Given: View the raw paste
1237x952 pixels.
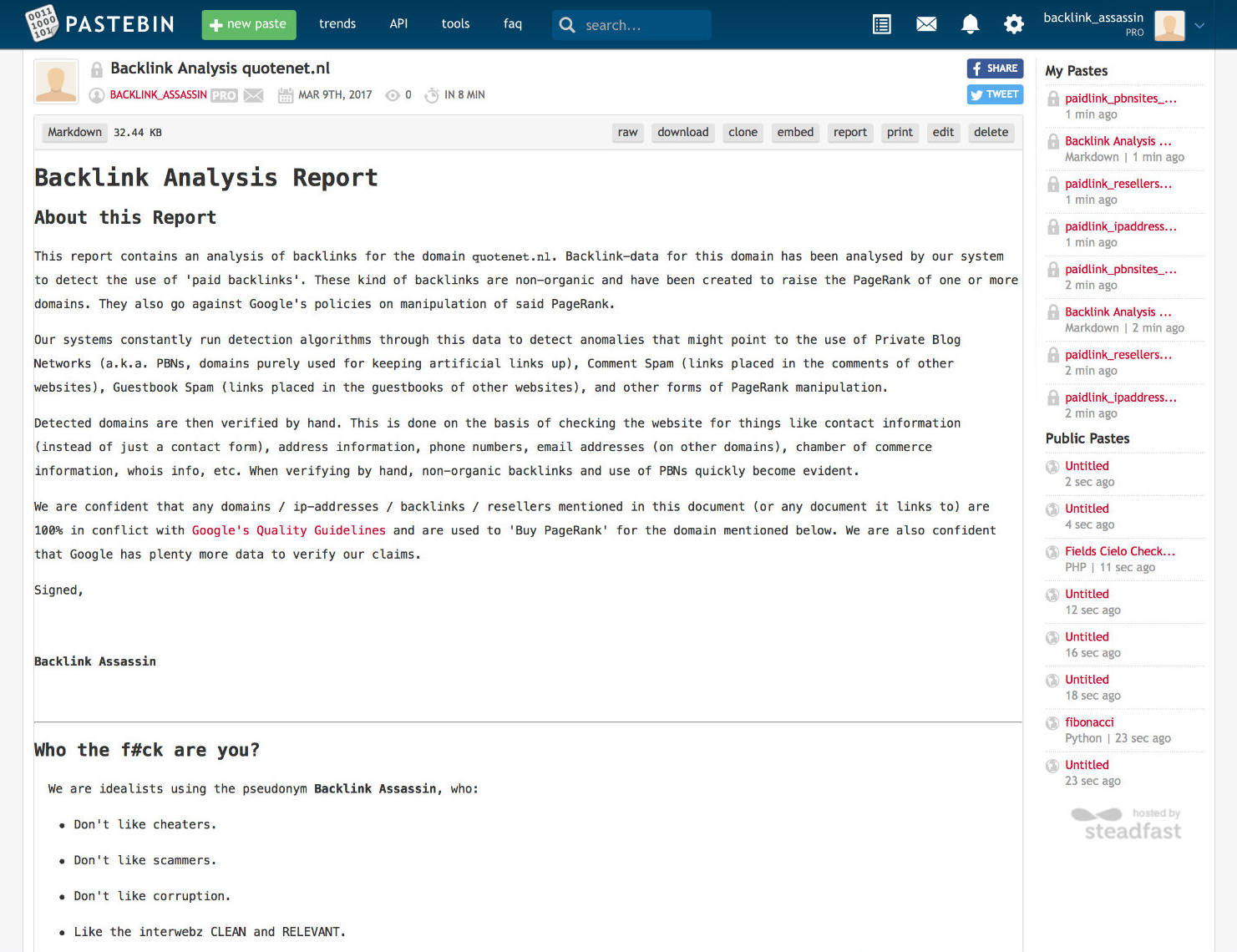Looking at the screenshot, I should pyautogui.click(x=627, y=132).
